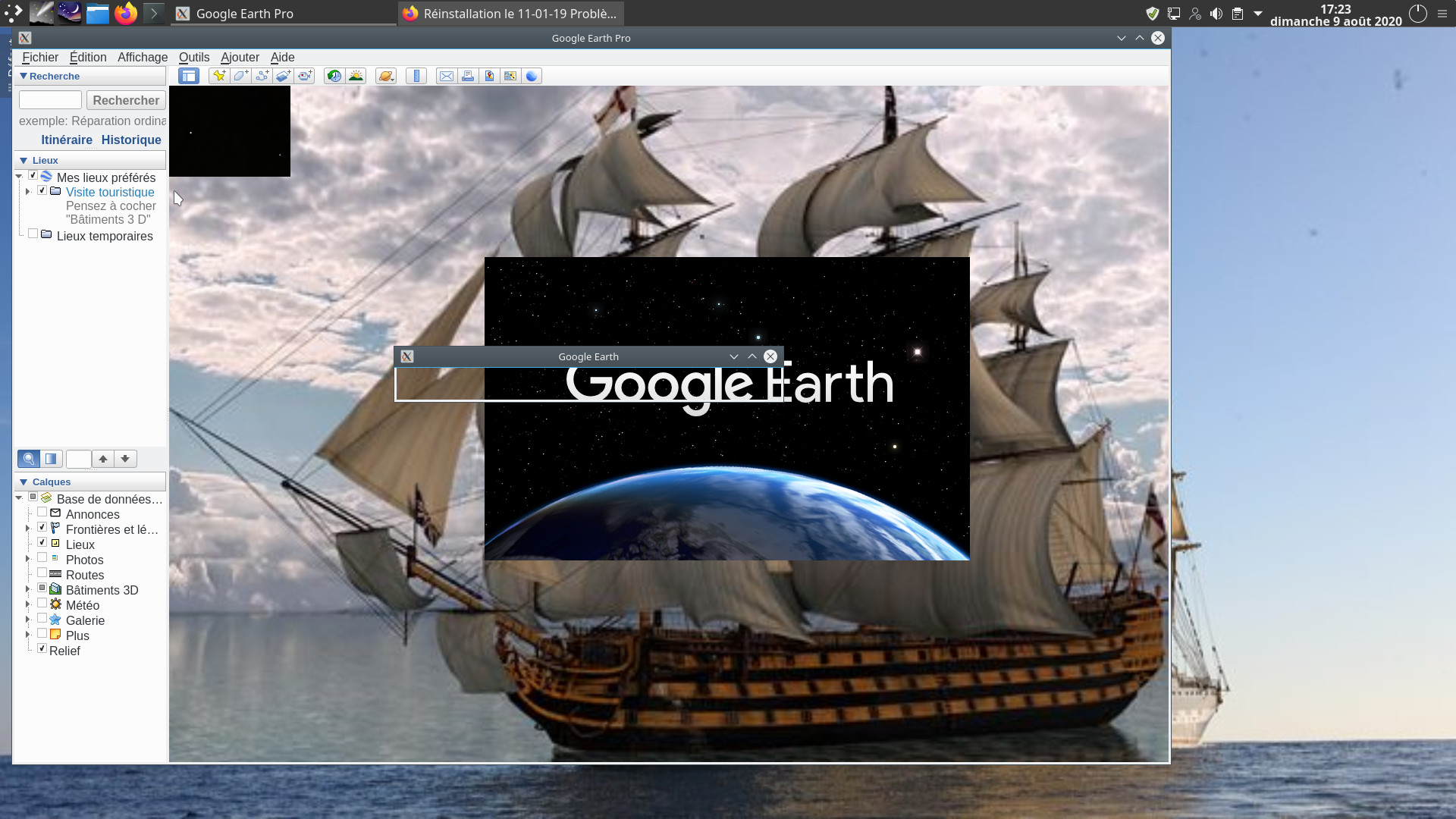Open the application launcher in the panel
1456x819 pixels.
pyautogui.click(x=14, y=13)
